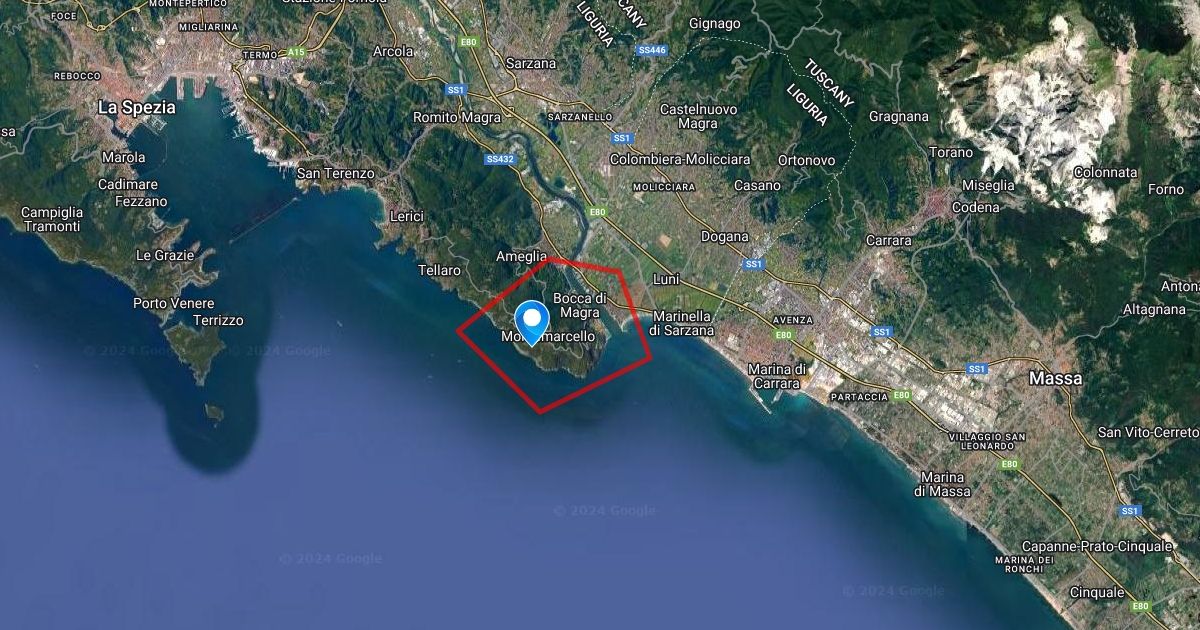Click the SS1 shield near Sarzanello
Image resolution: width=1200 pixels, height=630 pixels.
click(x=622, y=138)
